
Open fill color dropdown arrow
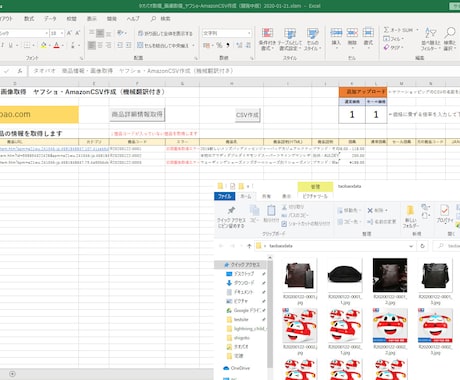click(49, 45)
